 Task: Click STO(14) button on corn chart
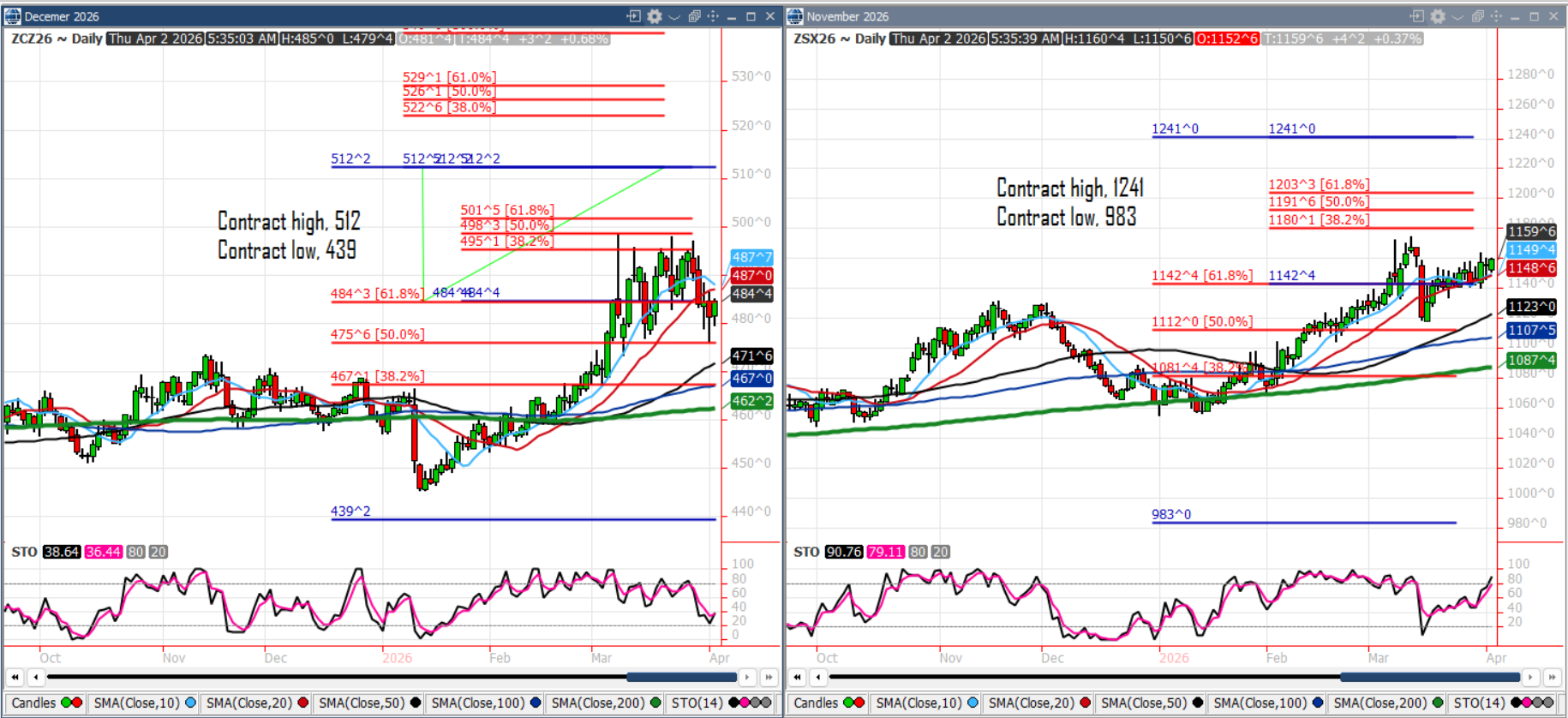click(x=697, y=703)
